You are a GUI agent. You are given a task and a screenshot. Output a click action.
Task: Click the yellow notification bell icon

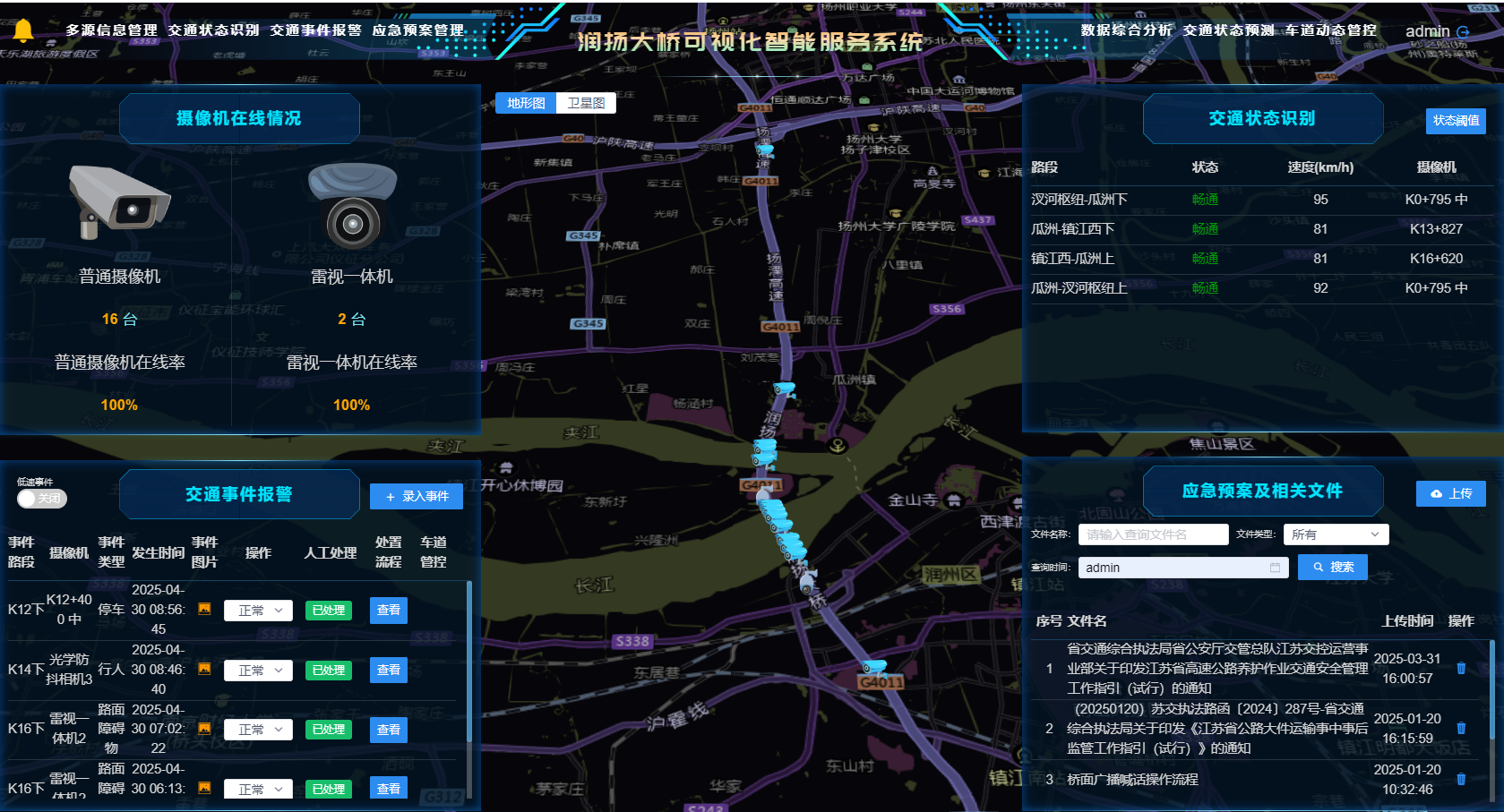click(23, 30)
